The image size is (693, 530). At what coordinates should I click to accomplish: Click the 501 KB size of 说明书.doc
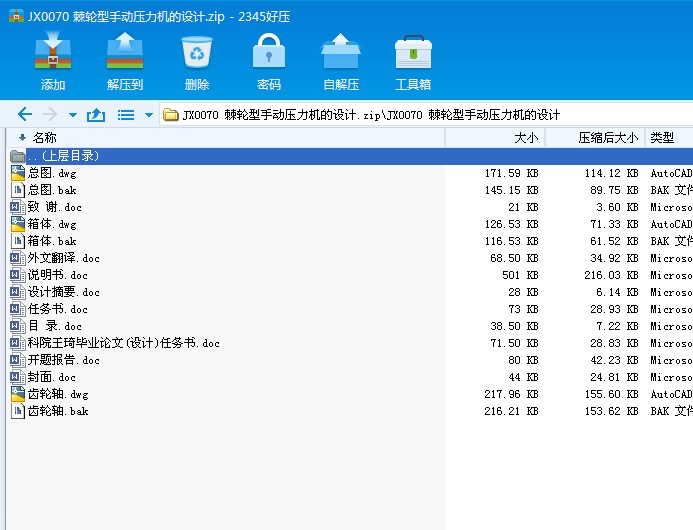[x=520, y=275]
